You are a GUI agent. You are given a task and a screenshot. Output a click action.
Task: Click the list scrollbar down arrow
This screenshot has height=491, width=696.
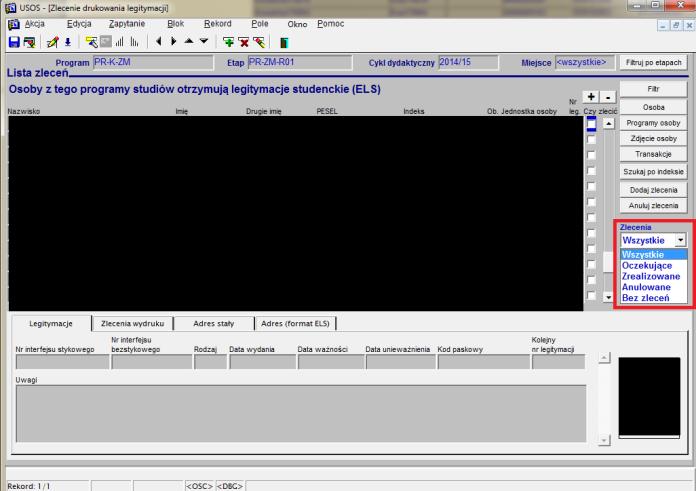(609, 297)
